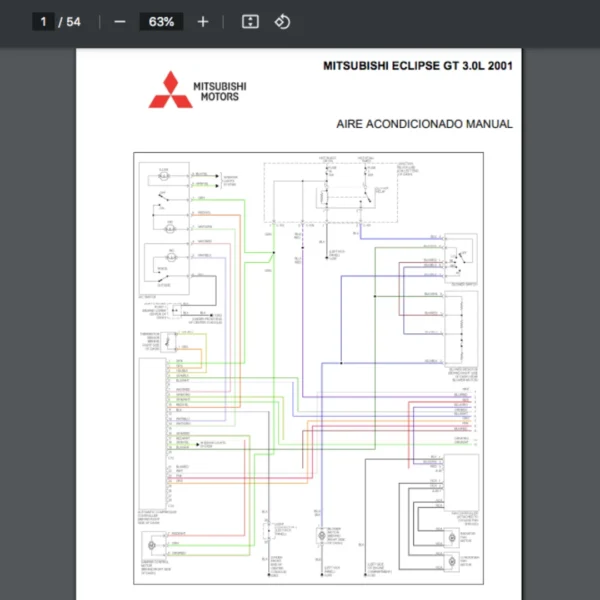The image size is (600, 600).
Task: Click the MITSUBISHI MOTORS text beside the logo
Action: click(218, 91)
